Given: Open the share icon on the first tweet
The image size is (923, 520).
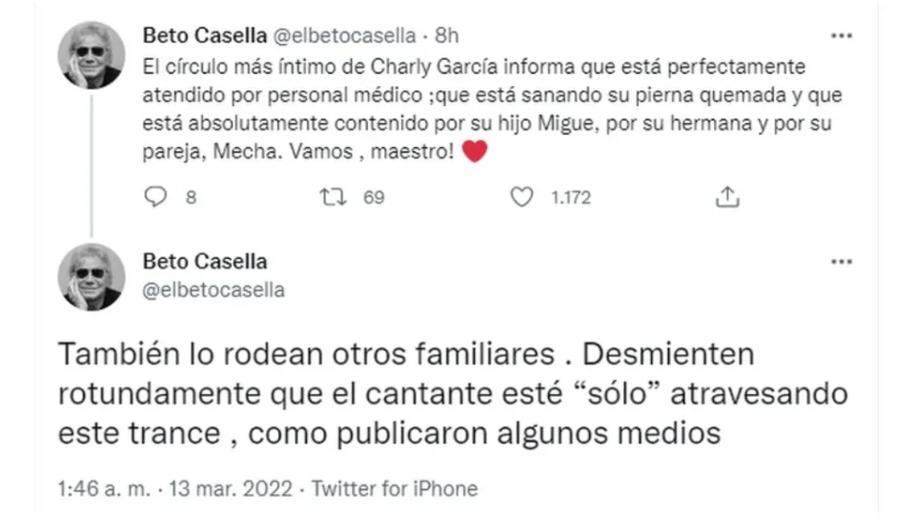Looking at the screenshot, I should click(728, 198).
